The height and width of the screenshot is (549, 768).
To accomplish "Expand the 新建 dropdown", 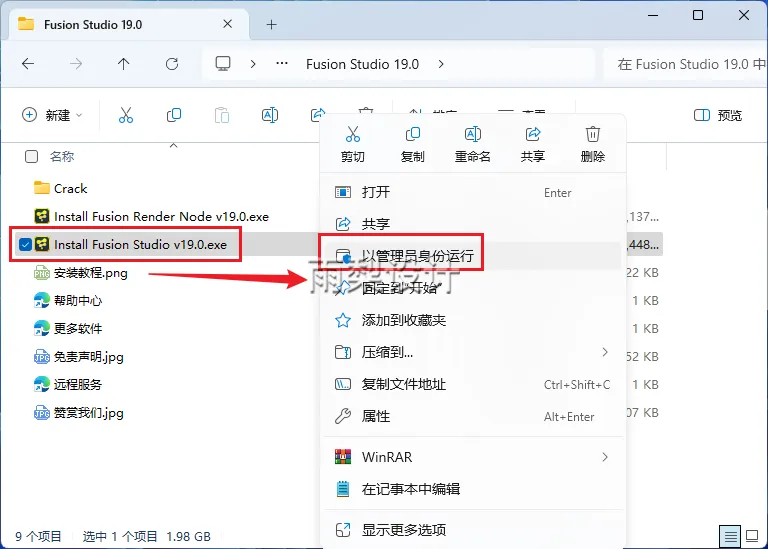I will click(x=52, y=115).
